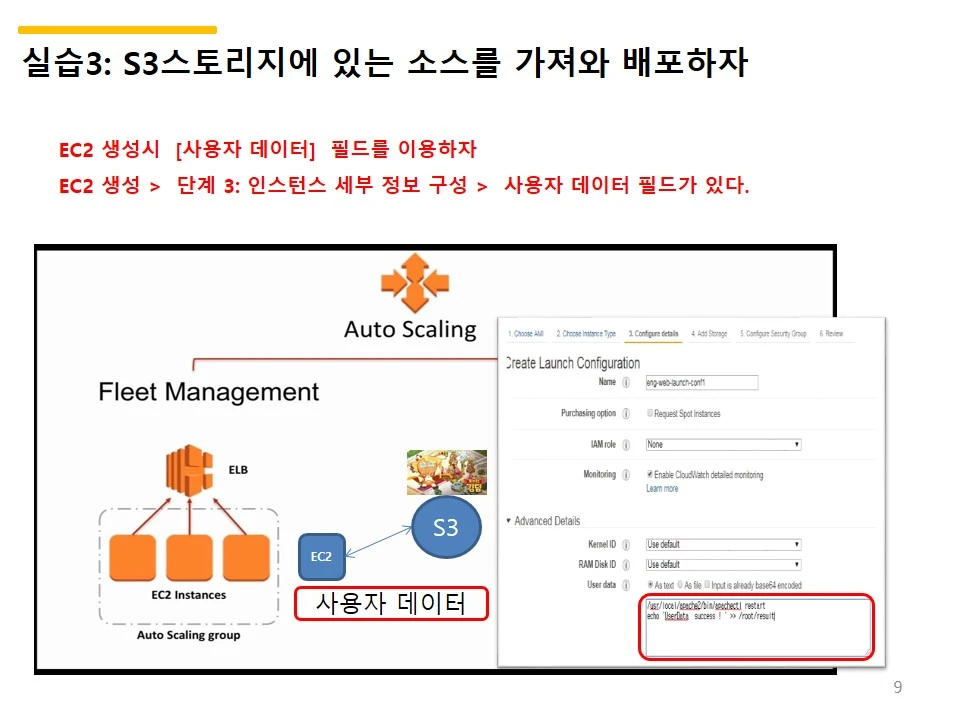Open the info tooltip beside User data
The height and width of the screenshot is (720, 960).
[x=626, y=584]
